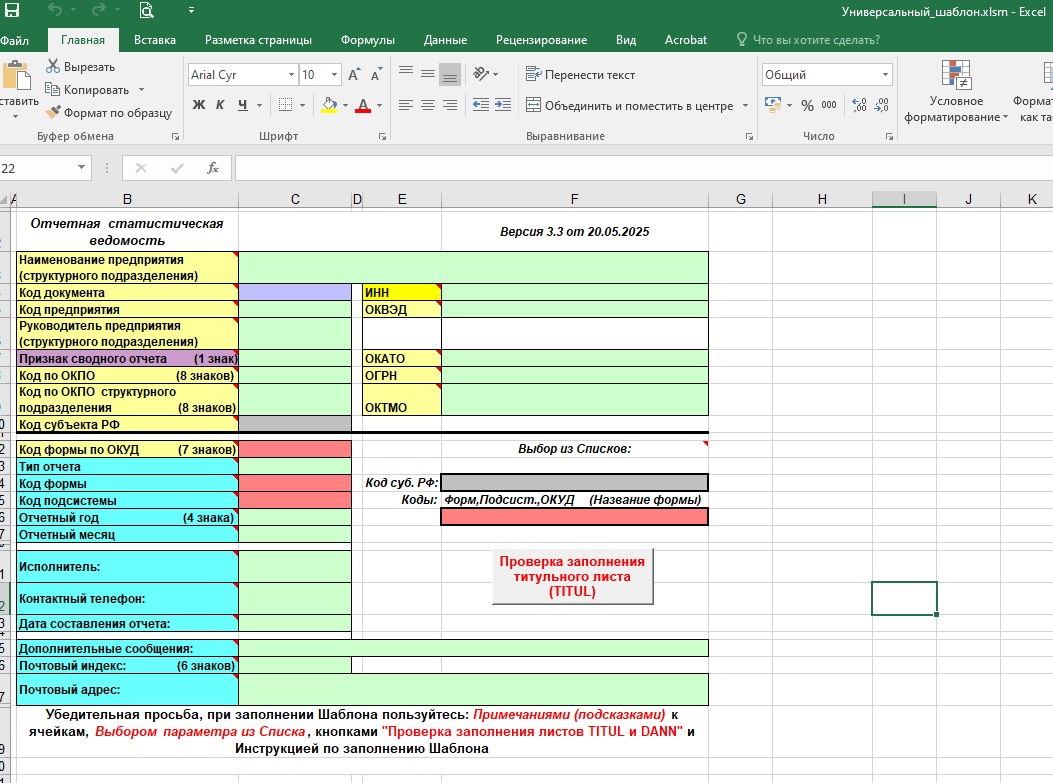Open the Arial Cyr font name dropdown
Viewport: 1053px width, 783px height.
[x=291, y=75]
